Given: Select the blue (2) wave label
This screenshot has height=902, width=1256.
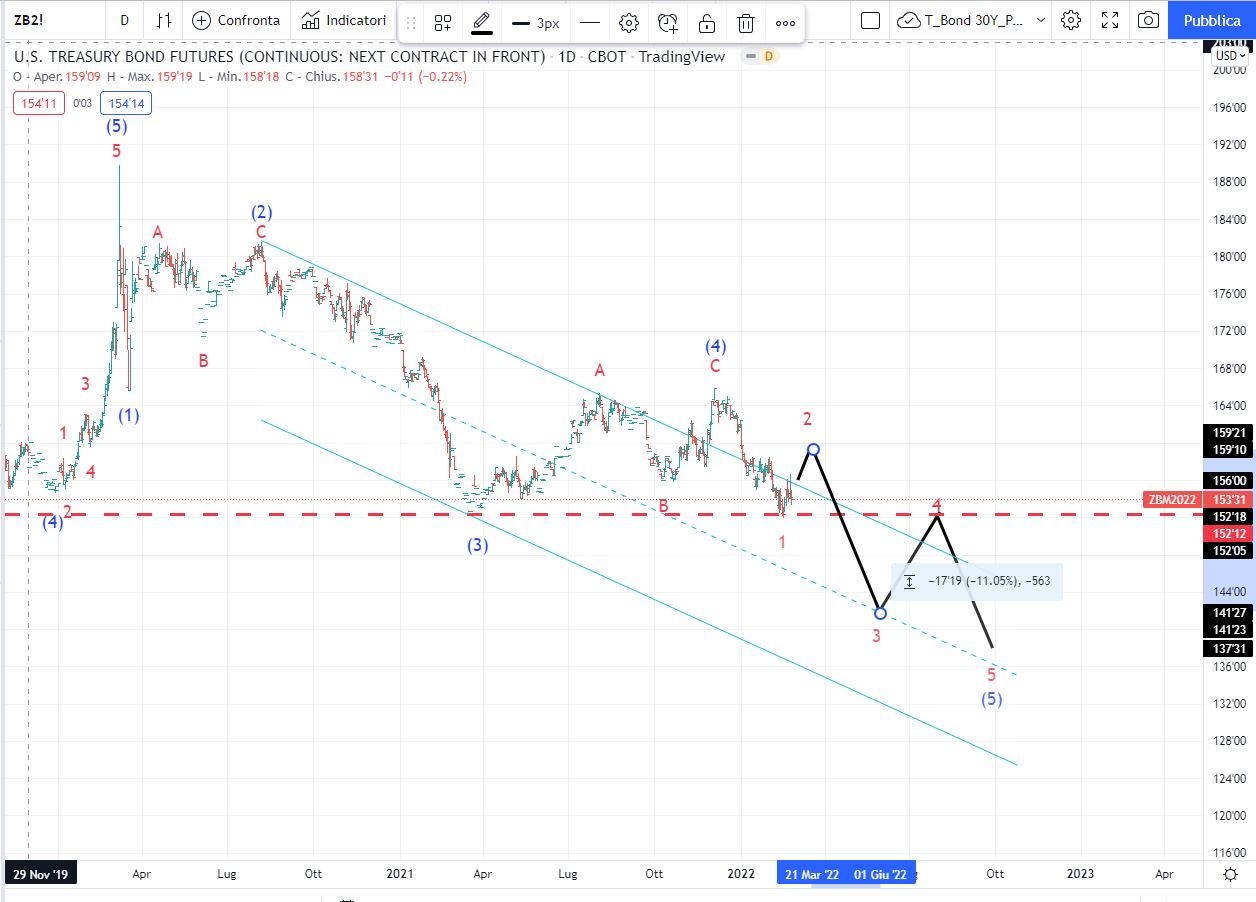Looking at the screenshot, I should pos(262,212).
